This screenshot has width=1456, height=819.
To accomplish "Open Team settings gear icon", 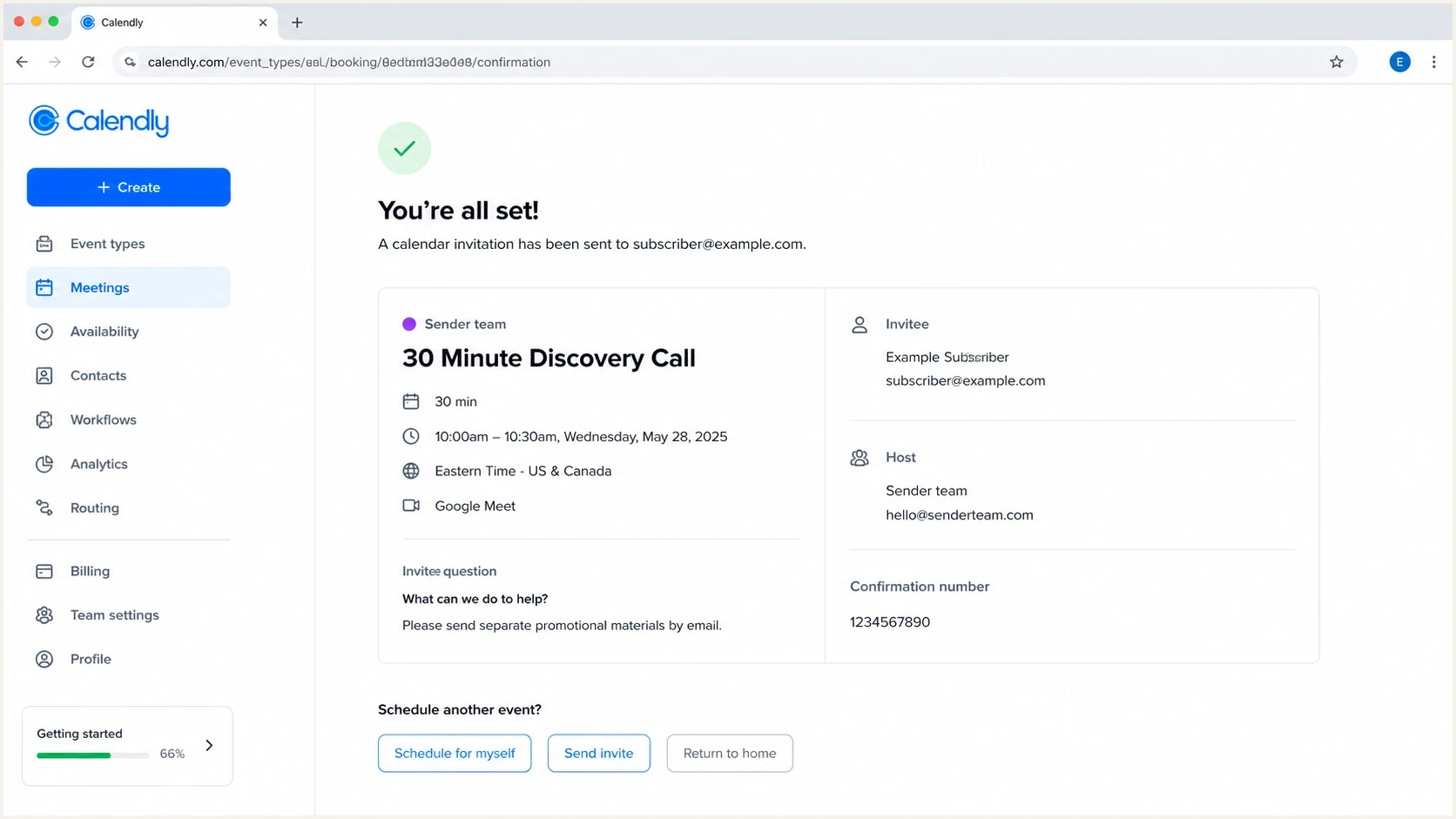I will (44, 615).
